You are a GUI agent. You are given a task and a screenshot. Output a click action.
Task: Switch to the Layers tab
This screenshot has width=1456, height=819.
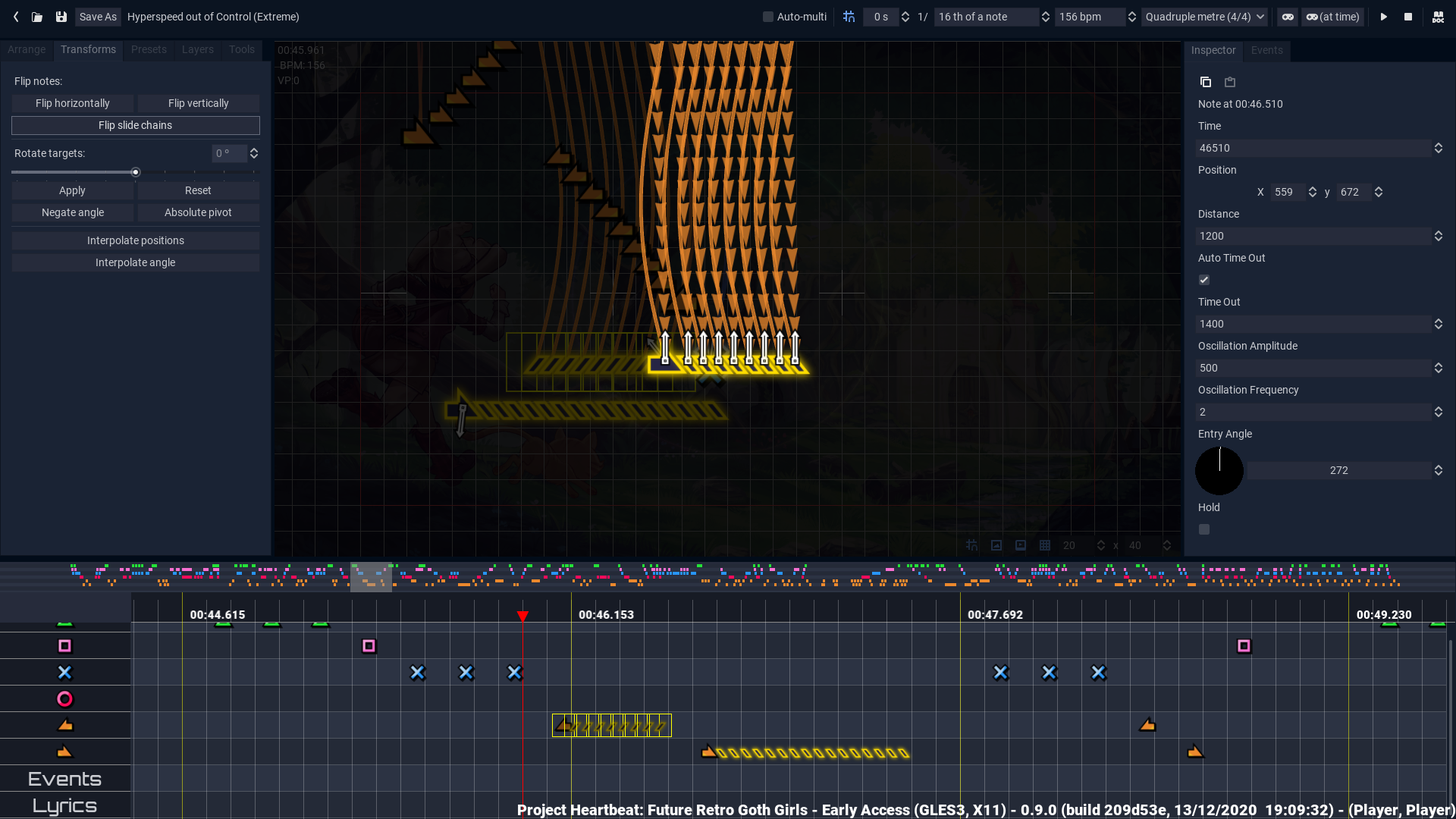198,49
